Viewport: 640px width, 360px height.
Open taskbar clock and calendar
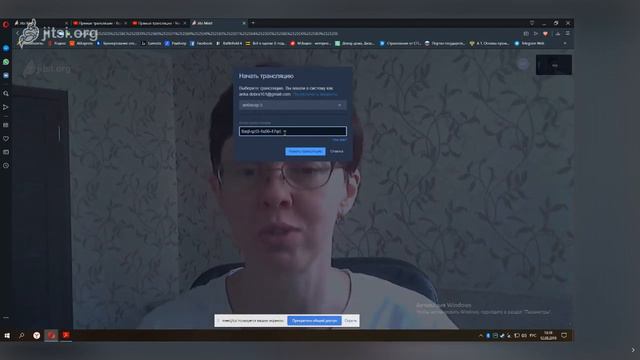[x=548, y=336]
